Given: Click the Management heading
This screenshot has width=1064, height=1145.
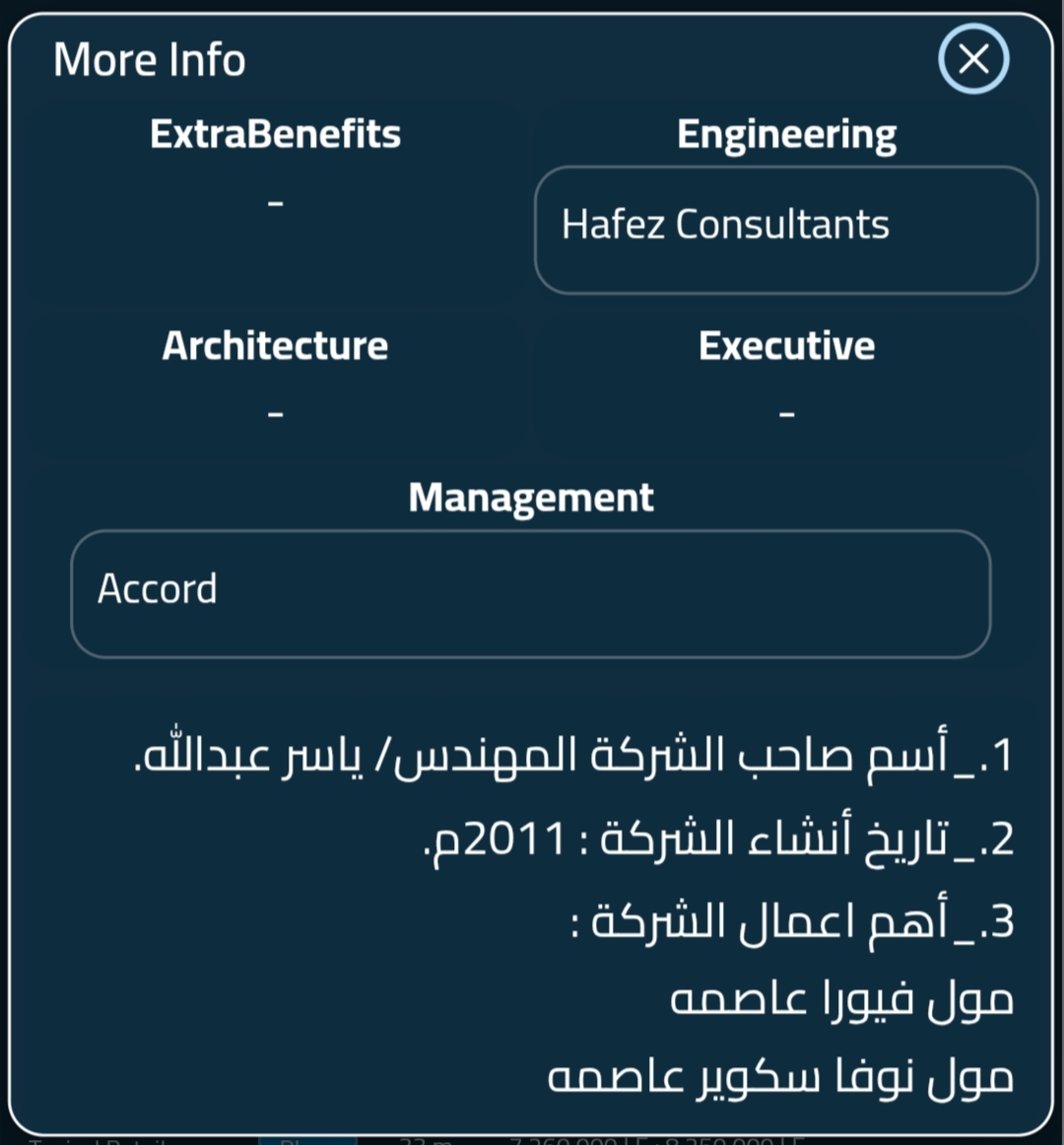Looking at the screenshot, I should click(531, 498).
